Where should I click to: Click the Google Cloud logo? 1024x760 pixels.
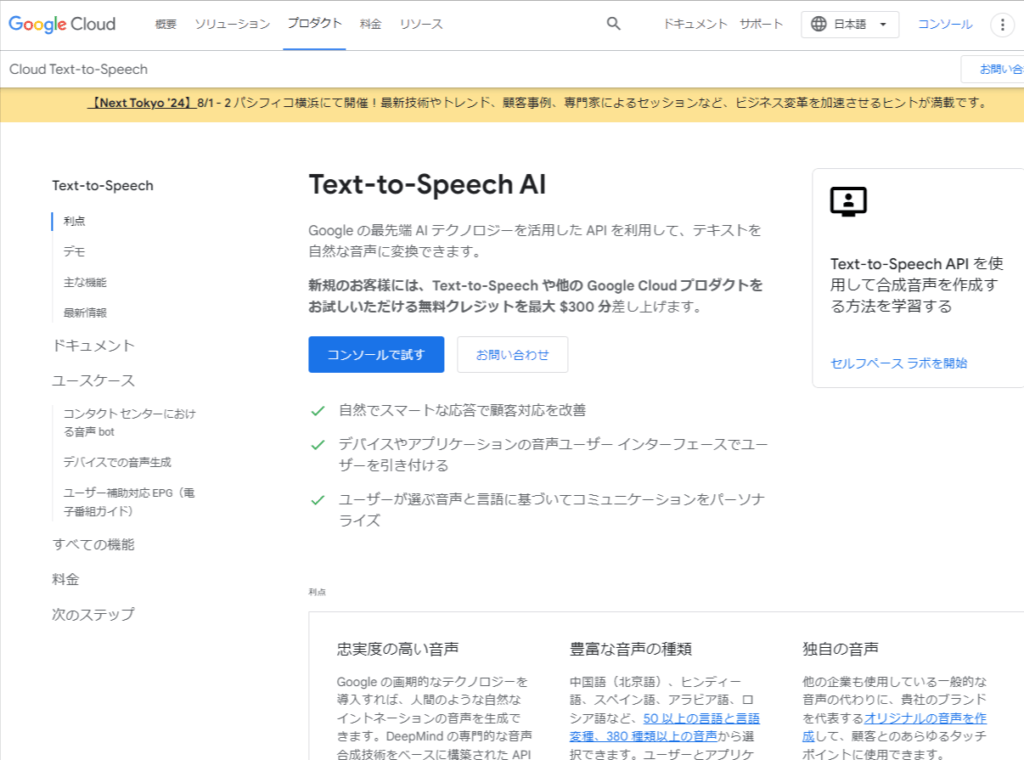tap(62, 24)
